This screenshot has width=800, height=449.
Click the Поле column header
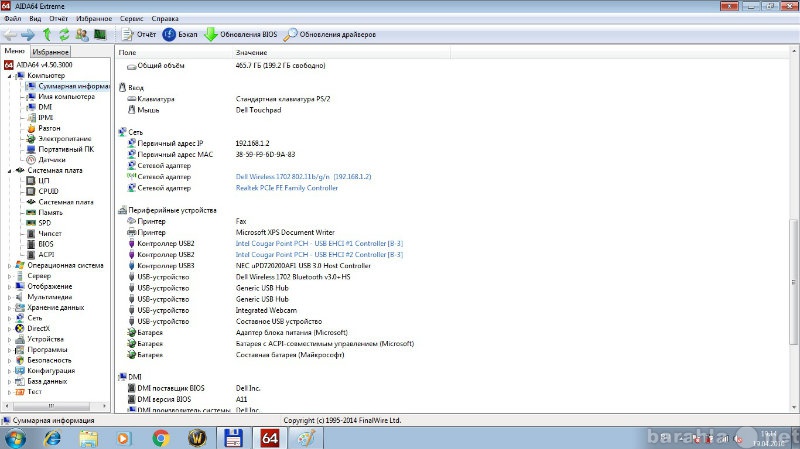173,53
